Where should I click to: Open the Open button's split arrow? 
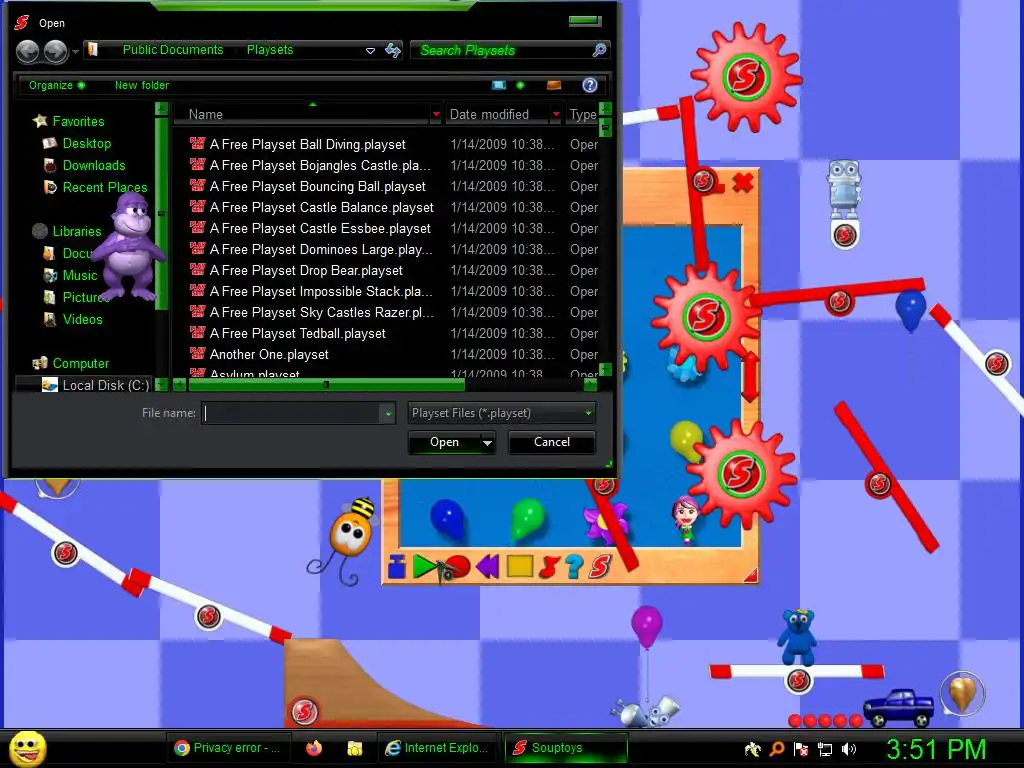pos(487,442)
